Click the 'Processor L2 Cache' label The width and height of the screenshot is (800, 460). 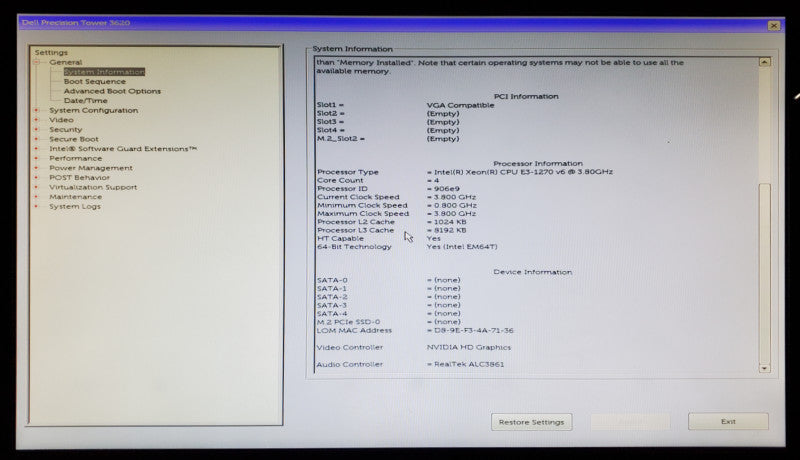[x=356, y=222]
